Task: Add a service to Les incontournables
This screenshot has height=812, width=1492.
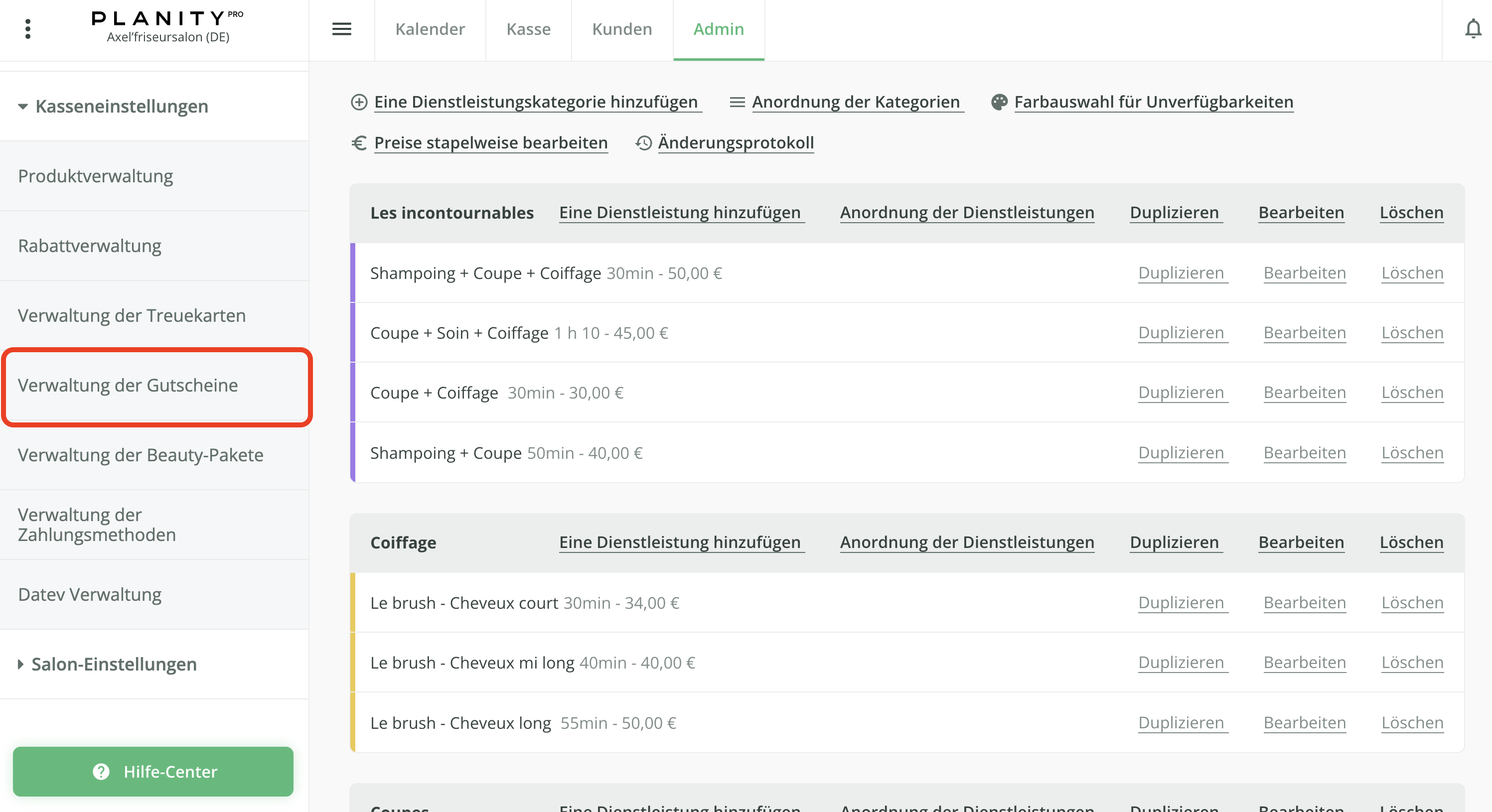Action: pyautogui.click(x=682, y=213)
